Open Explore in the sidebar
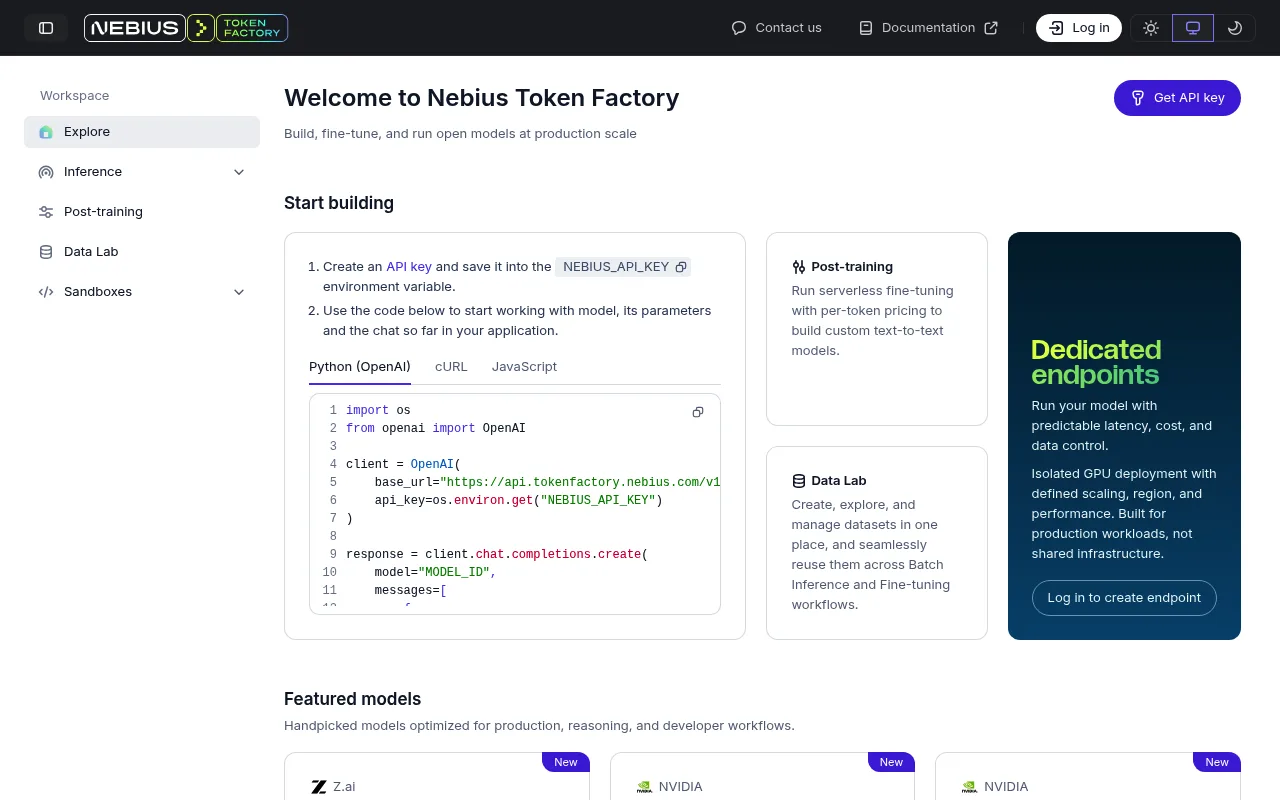Screen dimensions: 1280x800 (142, 132)
